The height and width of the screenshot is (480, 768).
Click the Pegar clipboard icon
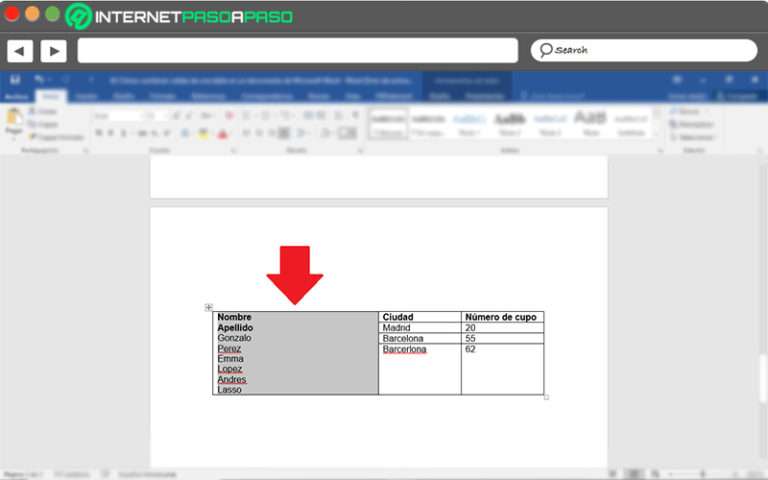pyautogui.click(x=14, y=117)
